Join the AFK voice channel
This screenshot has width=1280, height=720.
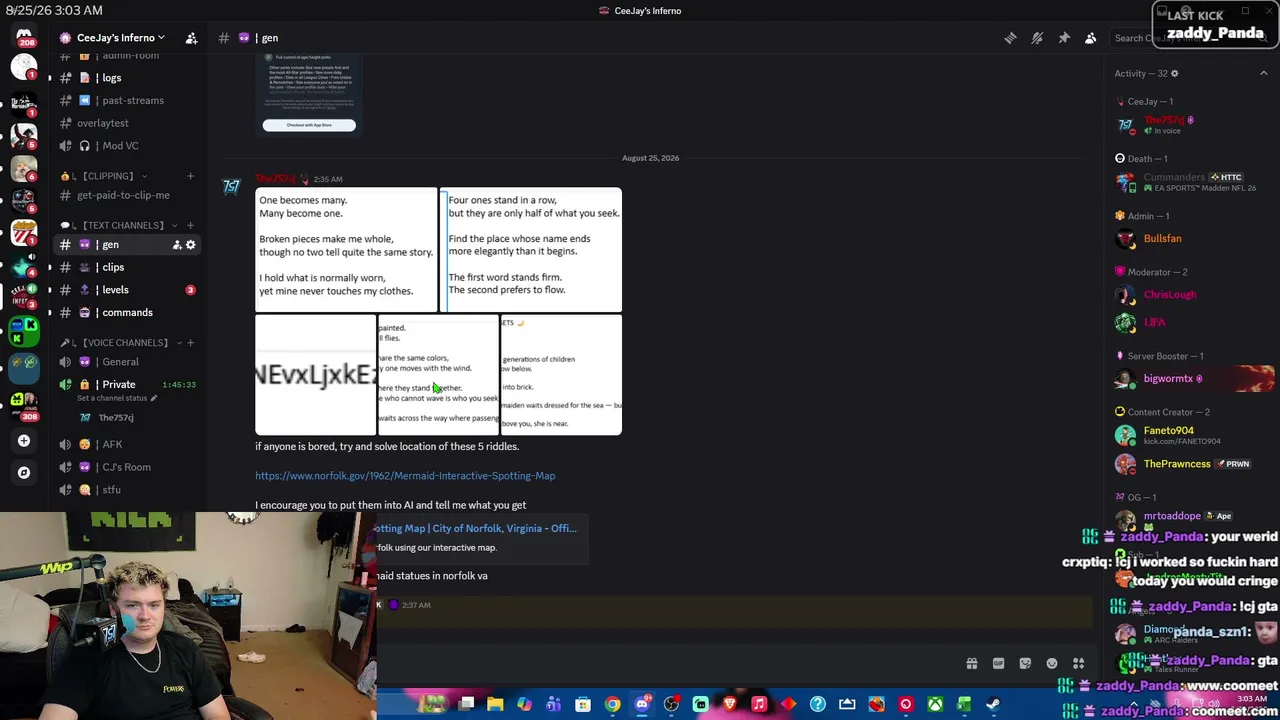pyautogui.click(x=127, y=444)
